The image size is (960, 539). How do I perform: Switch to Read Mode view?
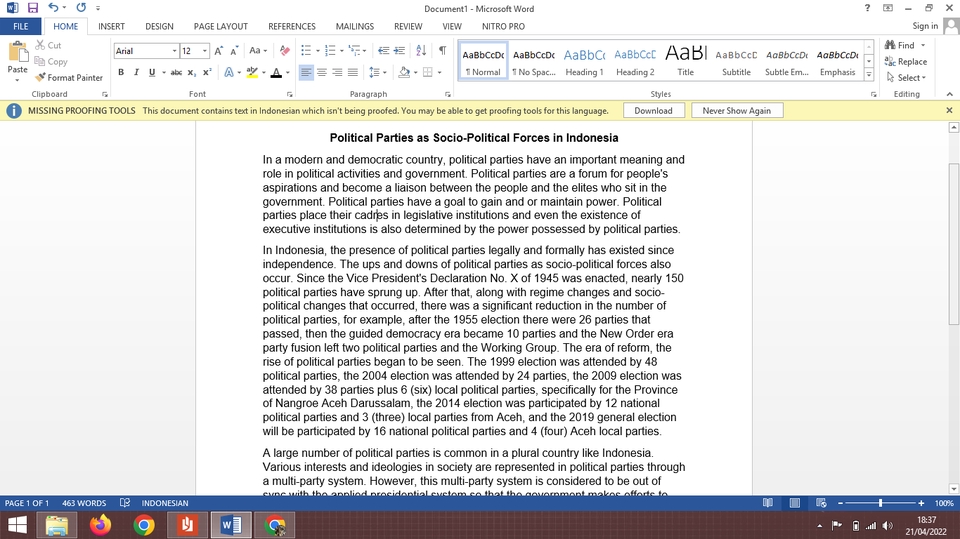point(768,503)
